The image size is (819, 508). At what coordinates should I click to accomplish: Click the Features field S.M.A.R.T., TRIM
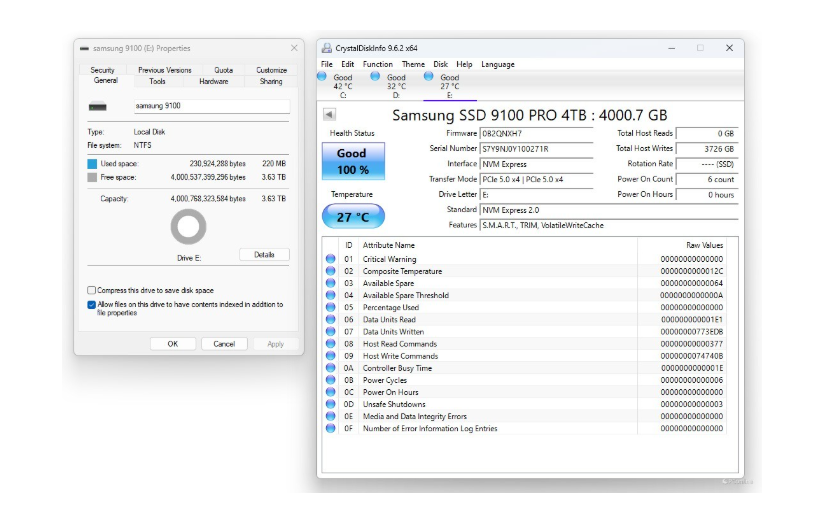tap(609, 225)
